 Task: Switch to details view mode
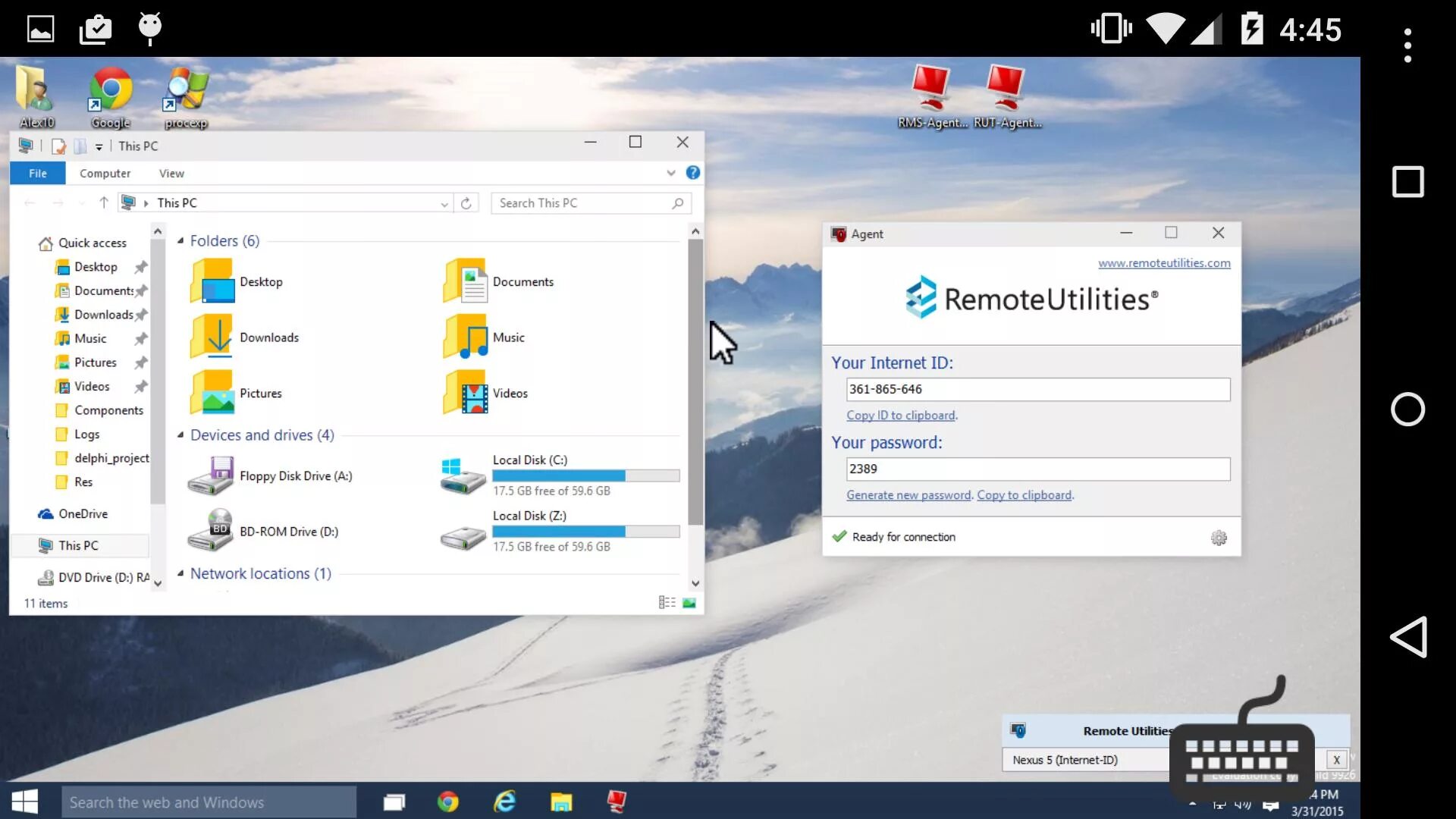tap(667, 603)
